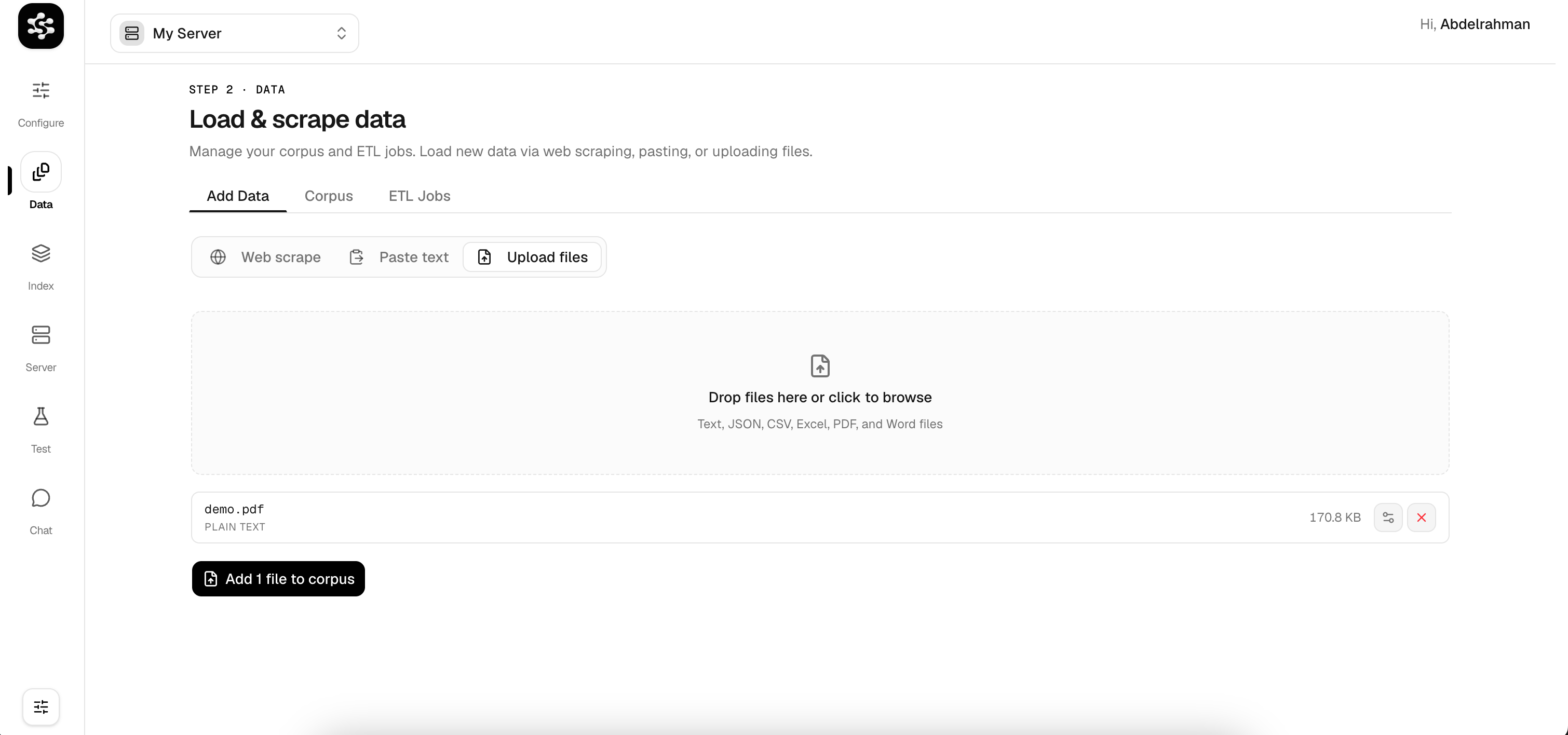
Task: Select the Paste text option
Action: [399, 257]
